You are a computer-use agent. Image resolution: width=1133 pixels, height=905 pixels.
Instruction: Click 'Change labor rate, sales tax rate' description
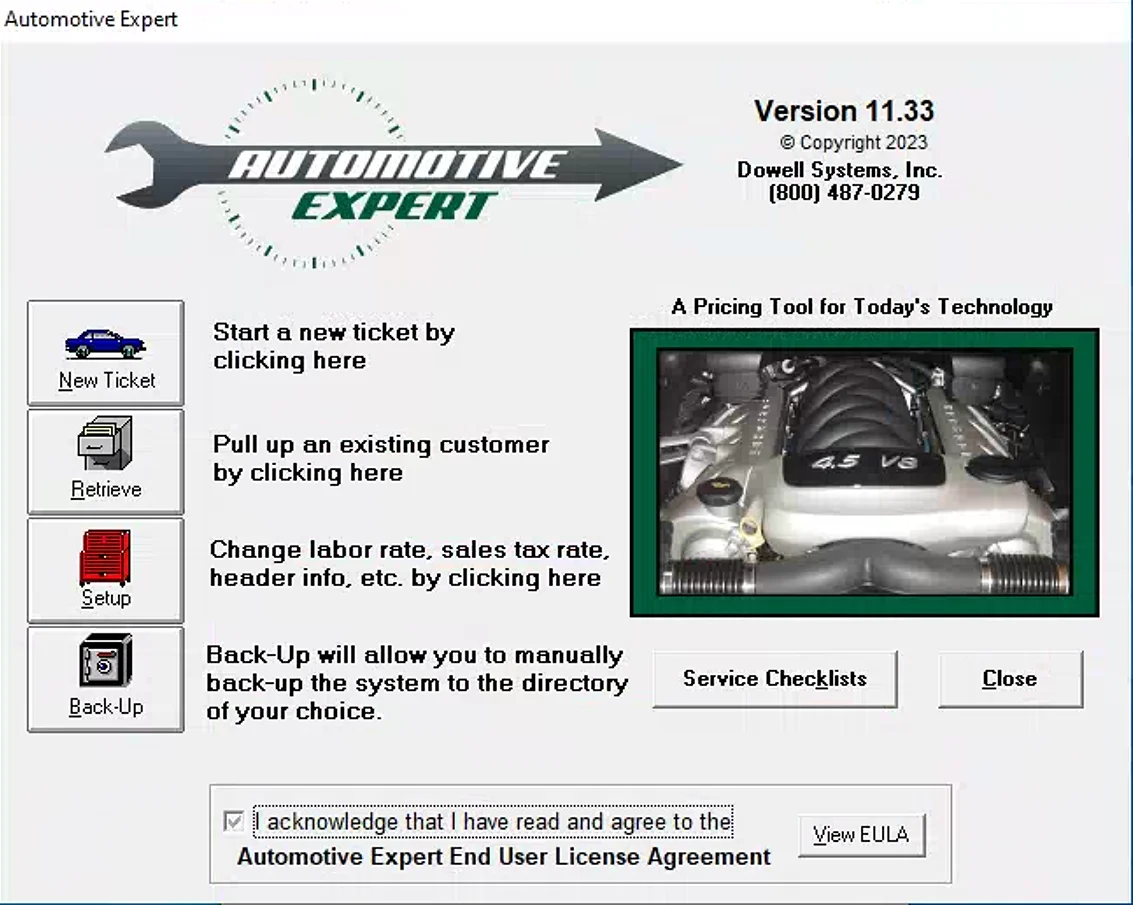(410, 564)
